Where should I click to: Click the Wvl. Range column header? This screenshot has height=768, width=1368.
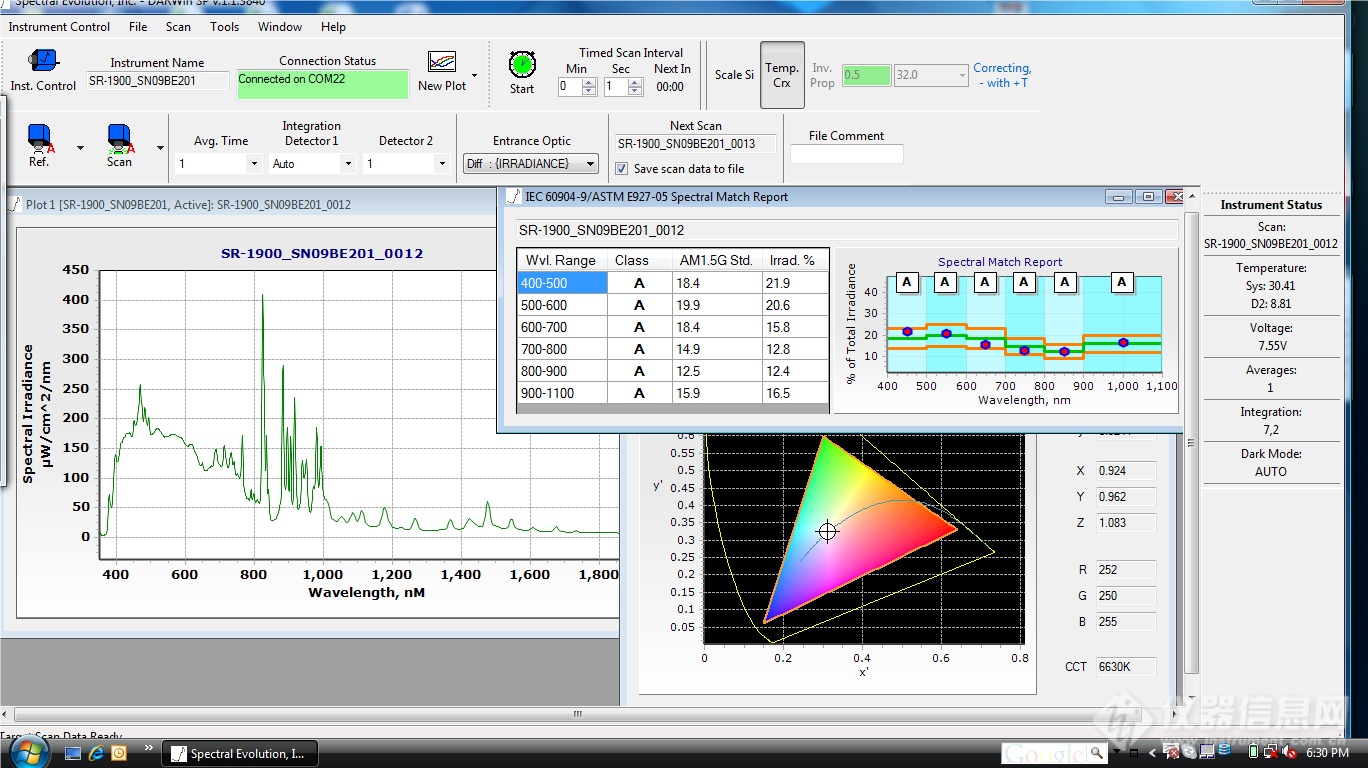(x=562, y=260)
